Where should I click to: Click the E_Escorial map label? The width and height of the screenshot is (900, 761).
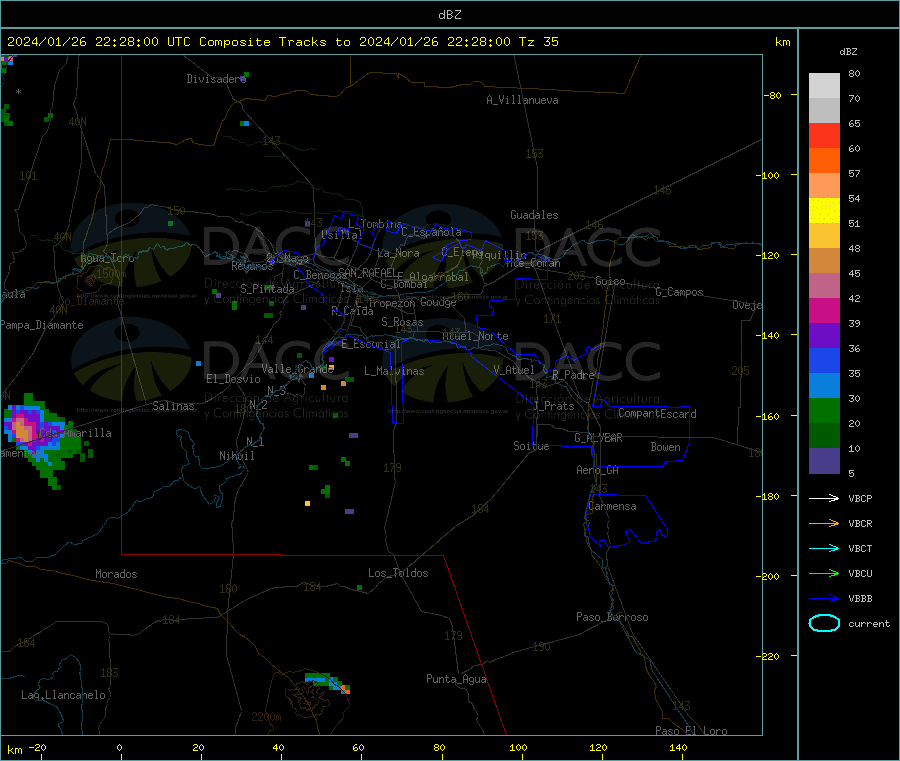[x=371, y=344]
